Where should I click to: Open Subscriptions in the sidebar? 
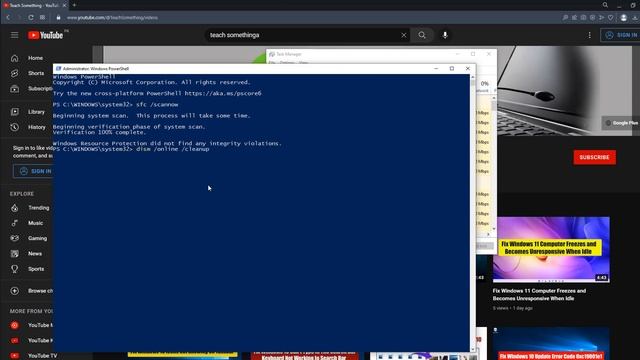pos(31,89)
